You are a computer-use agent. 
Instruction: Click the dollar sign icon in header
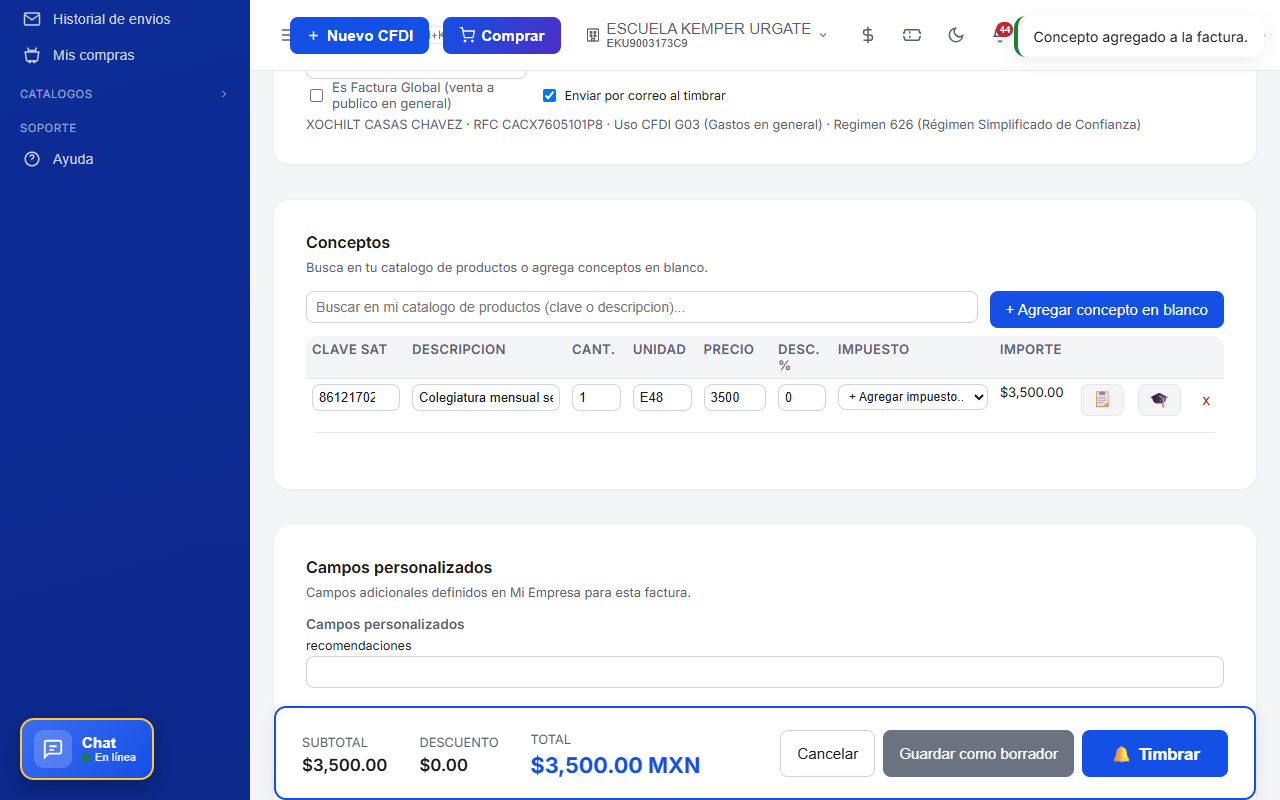[x=868, y=35]
